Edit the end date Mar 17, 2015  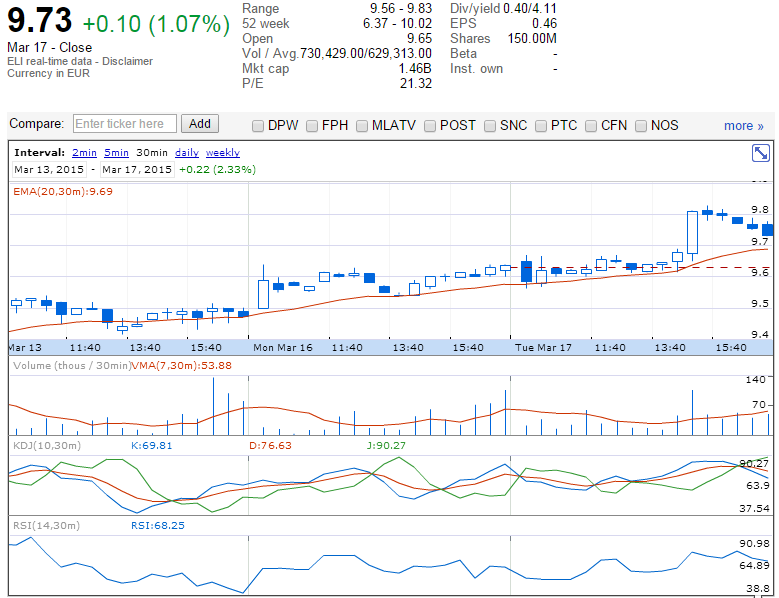(137, 170)
